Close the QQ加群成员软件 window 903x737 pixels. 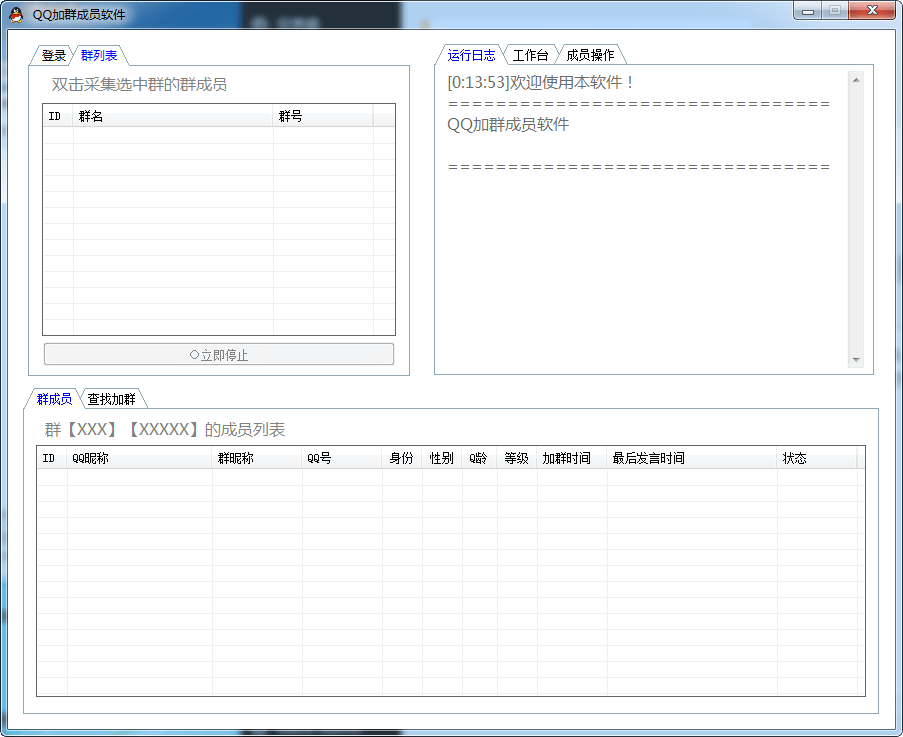[x=872, y=10]
